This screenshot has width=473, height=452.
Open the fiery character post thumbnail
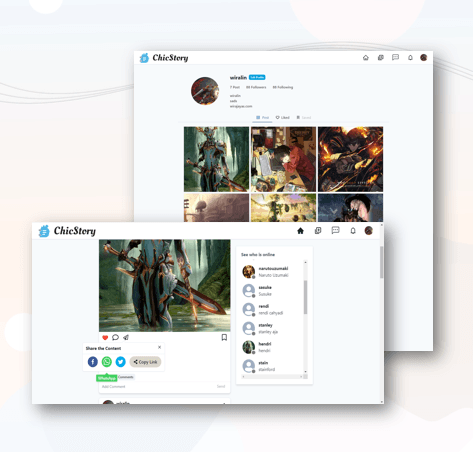[350, 159]
